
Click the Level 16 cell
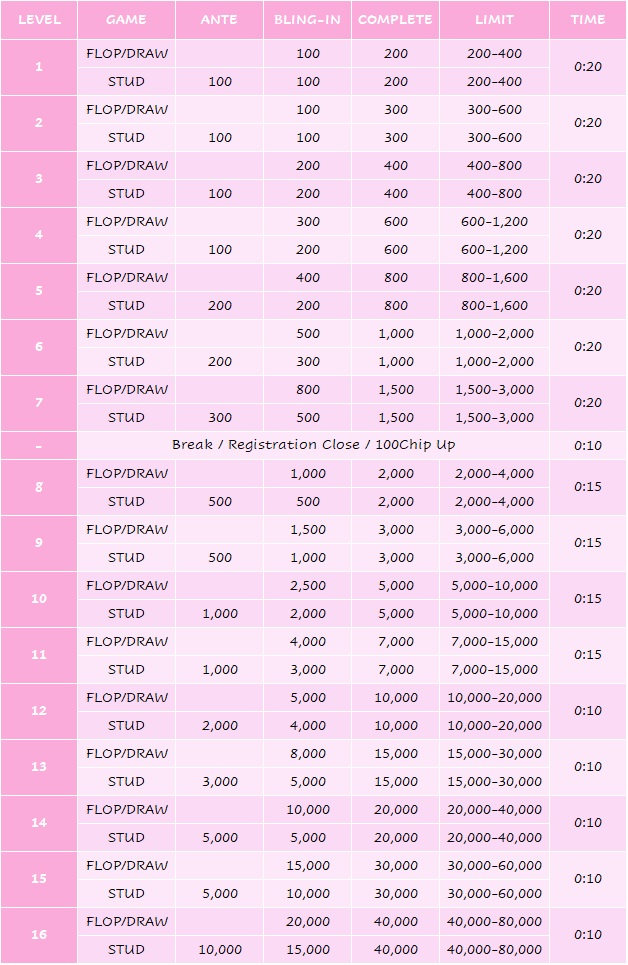click(39, 935)
